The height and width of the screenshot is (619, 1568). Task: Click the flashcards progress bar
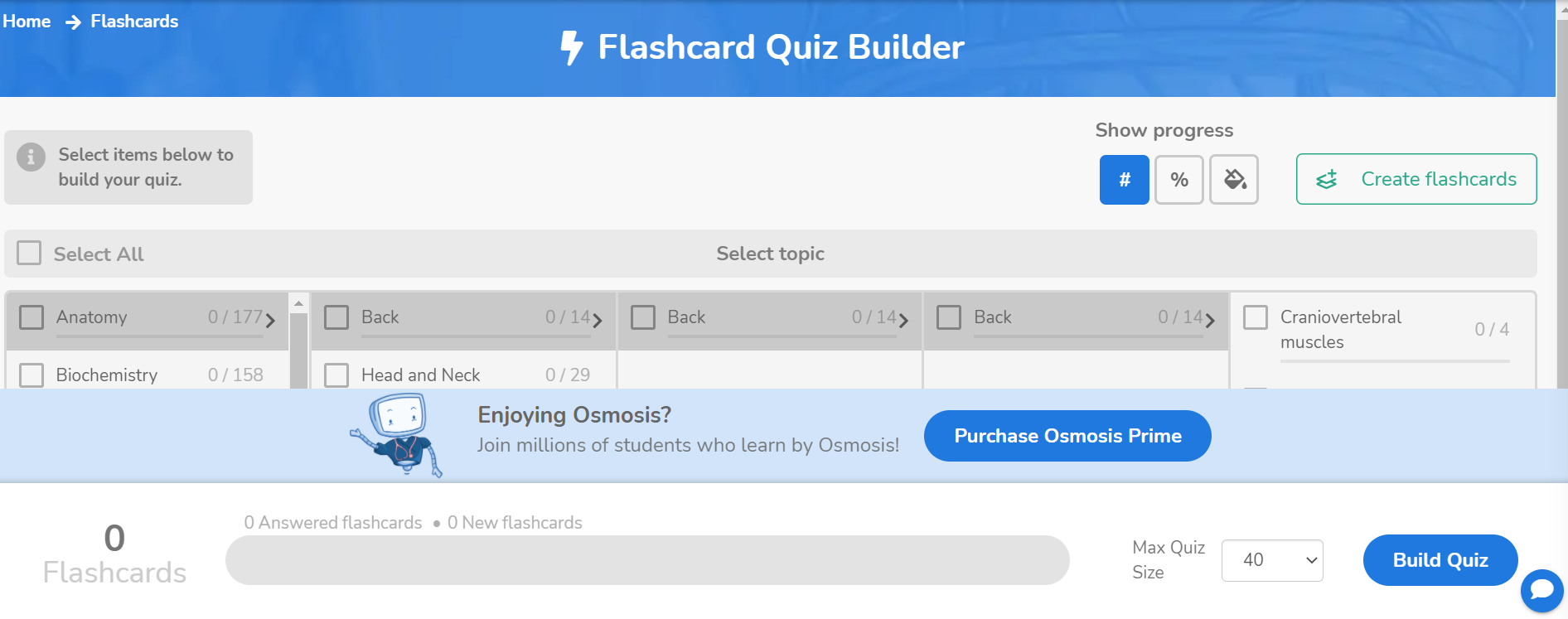pos(647,560)
